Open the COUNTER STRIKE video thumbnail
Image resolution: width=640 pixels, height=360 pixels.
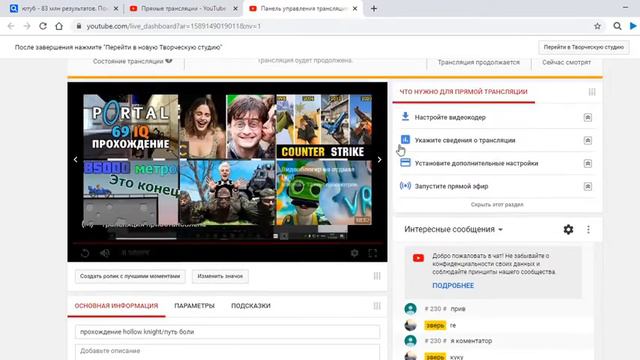(324, 127)
